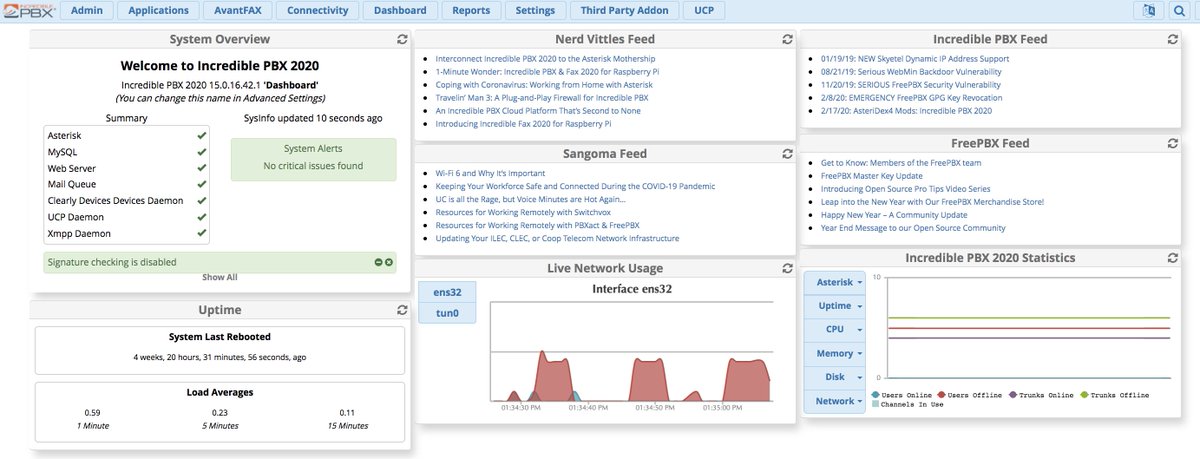The image size is (1200, 459).
Task: Expand the Memory statistics dropdown
Action: (x=835, y=353)
